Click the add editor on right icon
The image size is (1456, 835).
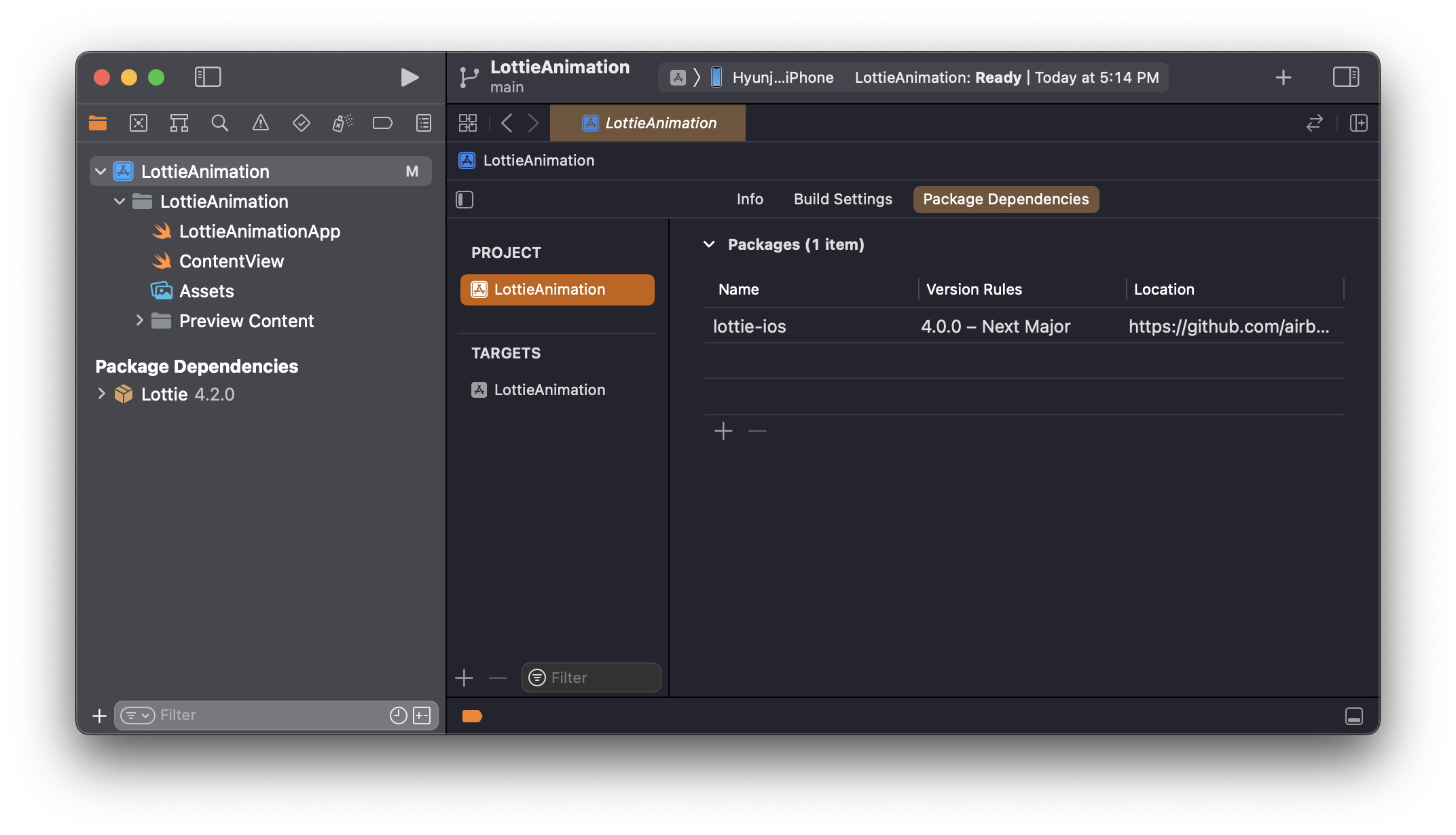coord(1358,123)
